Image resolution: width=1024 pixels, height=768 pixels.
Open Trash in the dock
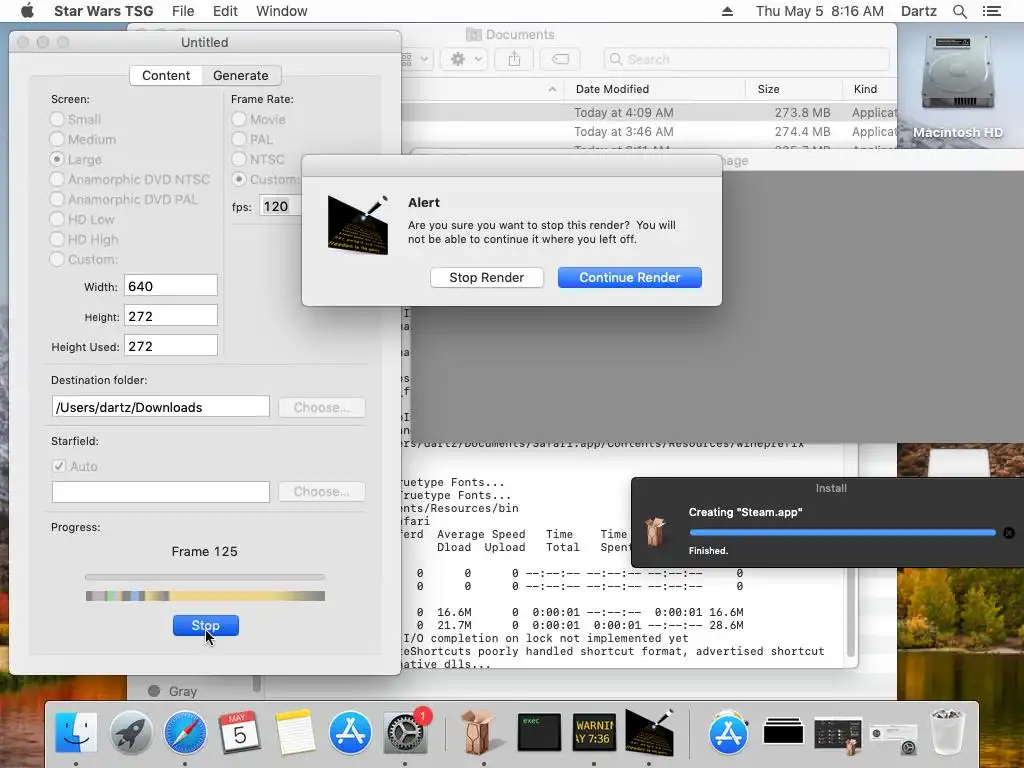coord(947,733)
